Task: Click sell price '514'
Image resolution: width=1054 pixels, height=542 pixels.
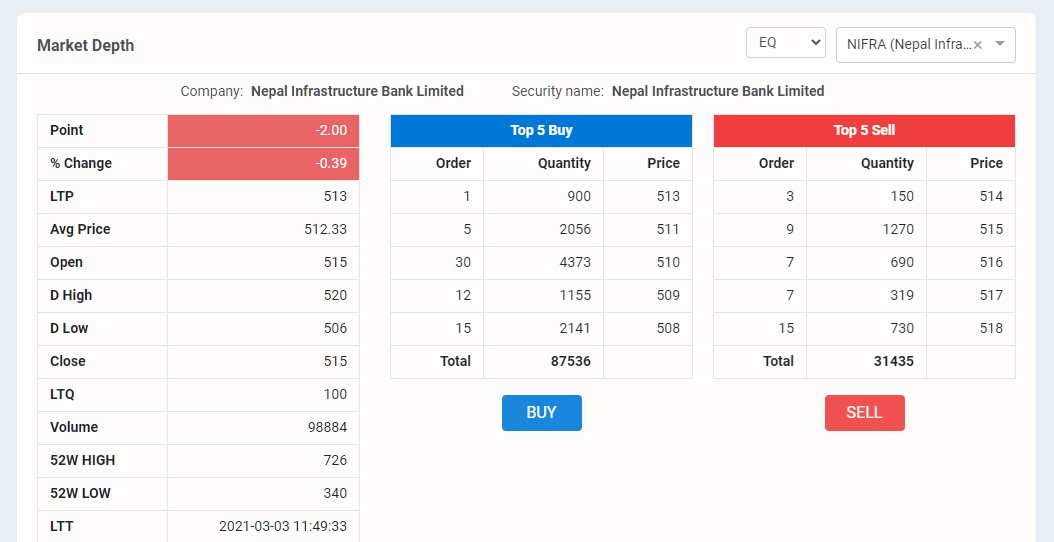Action: pyautogui.click(x=991, y=196)
